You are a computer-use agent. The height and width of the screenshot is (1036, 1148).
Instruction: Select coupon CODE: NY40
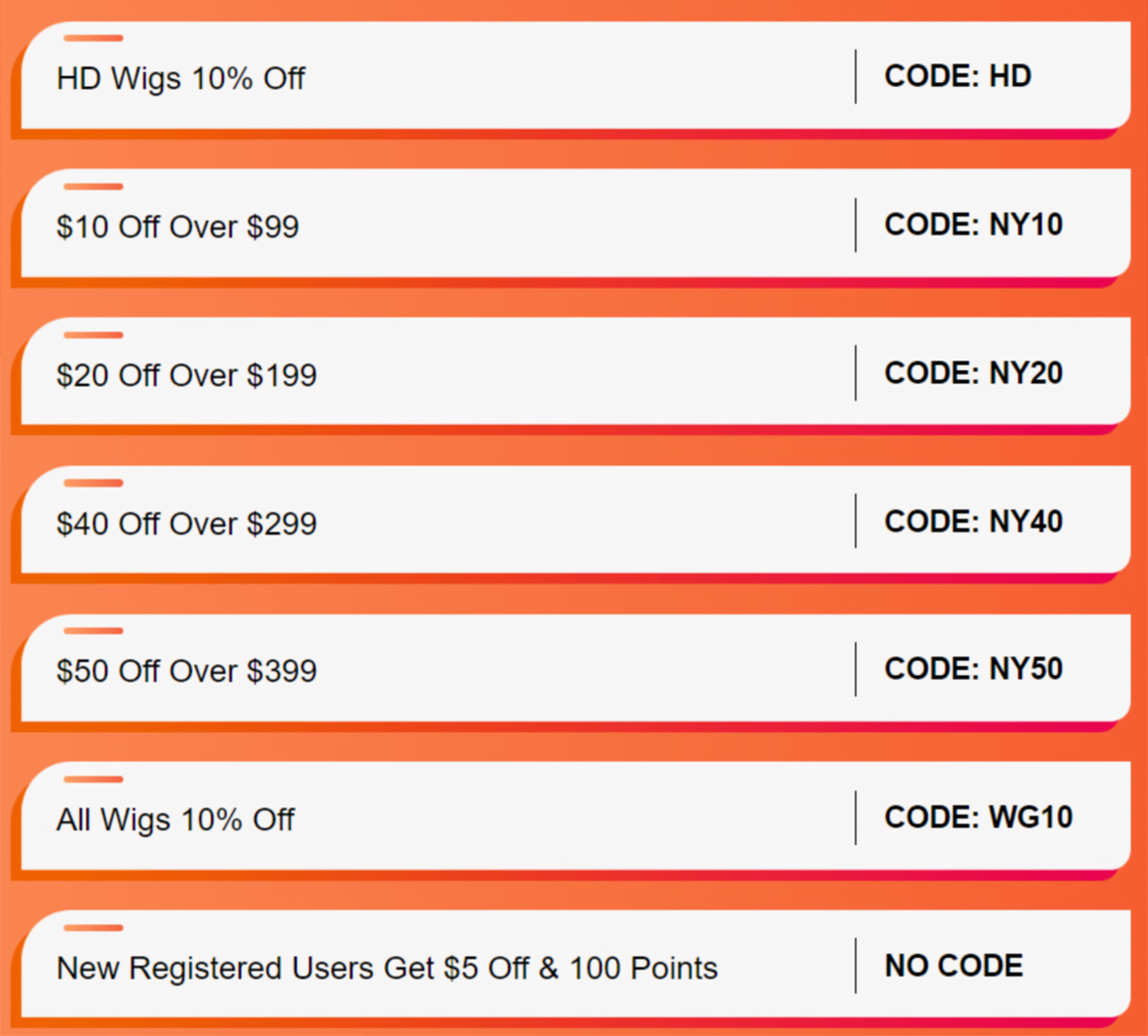coord(973,522)
